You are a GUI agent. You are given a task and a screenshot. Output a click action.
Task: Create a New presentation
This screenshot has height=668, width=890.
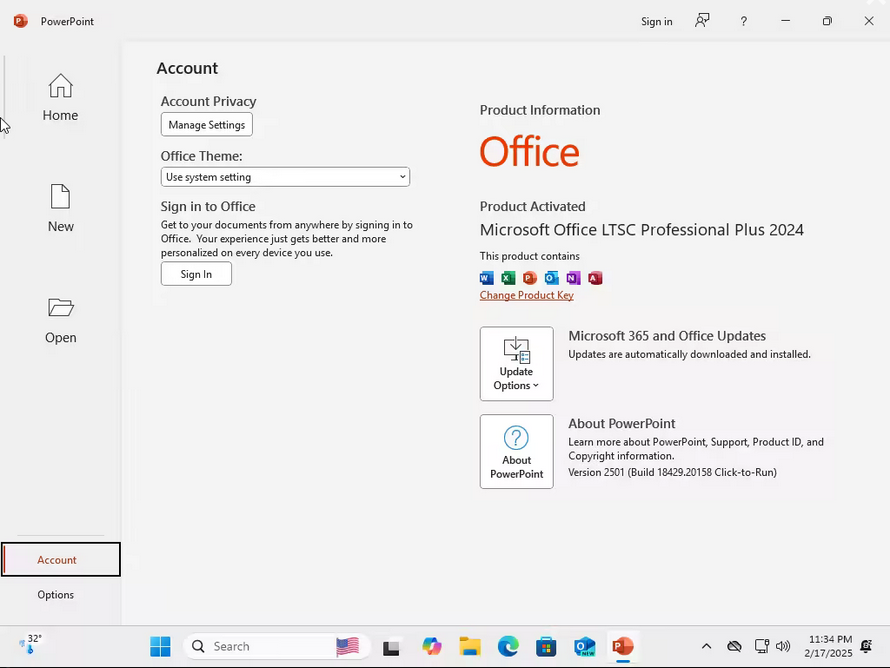[x=60, y=209]
